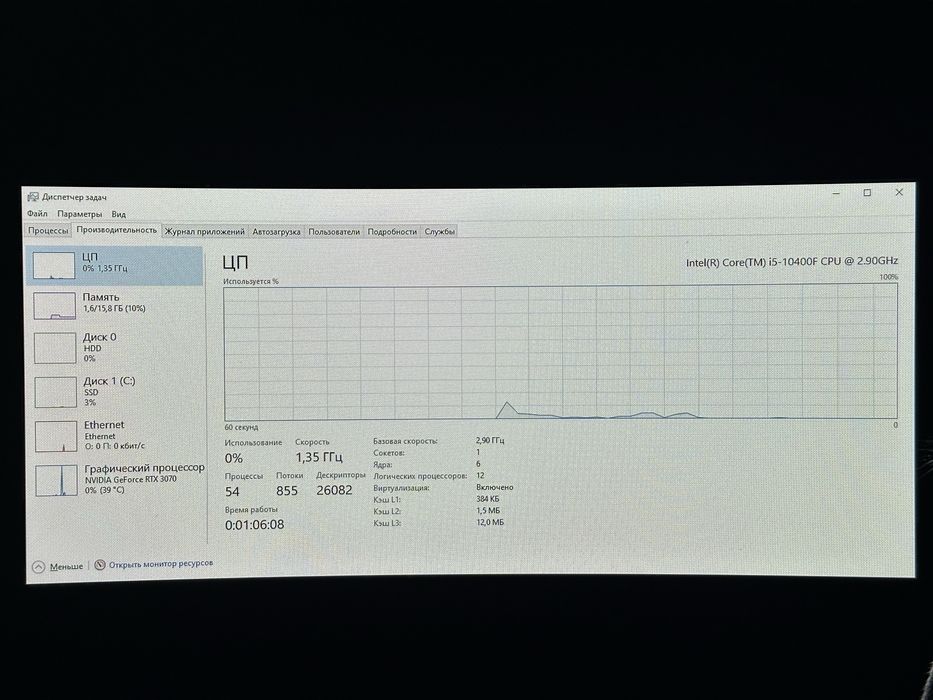Click the Меньше collapse arrow icon
The image size is (933, 700).
coord(39,567)
